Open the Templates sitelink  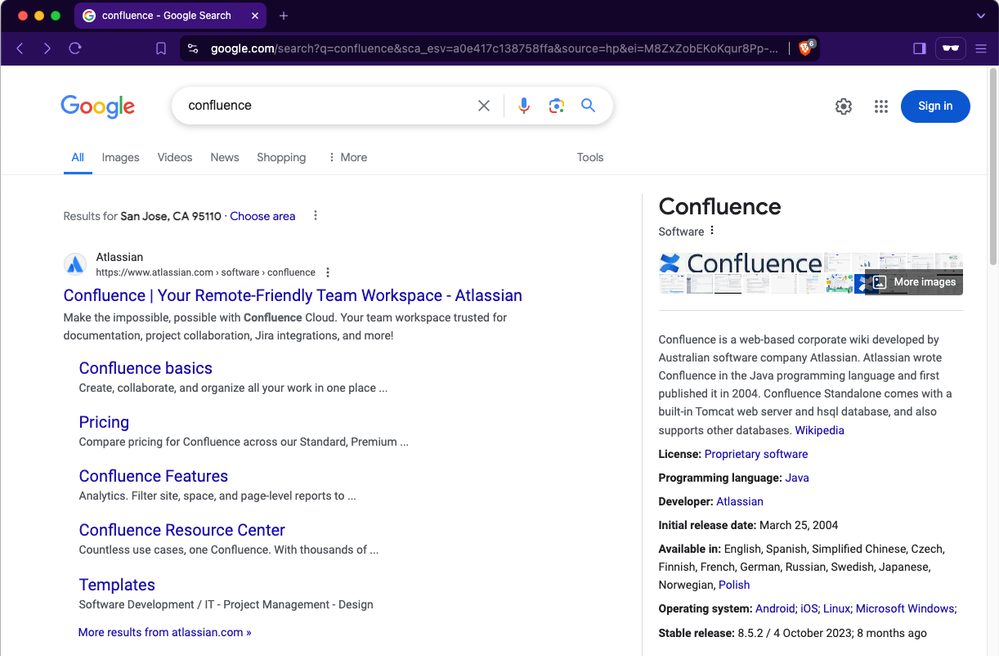pos(117,585)
